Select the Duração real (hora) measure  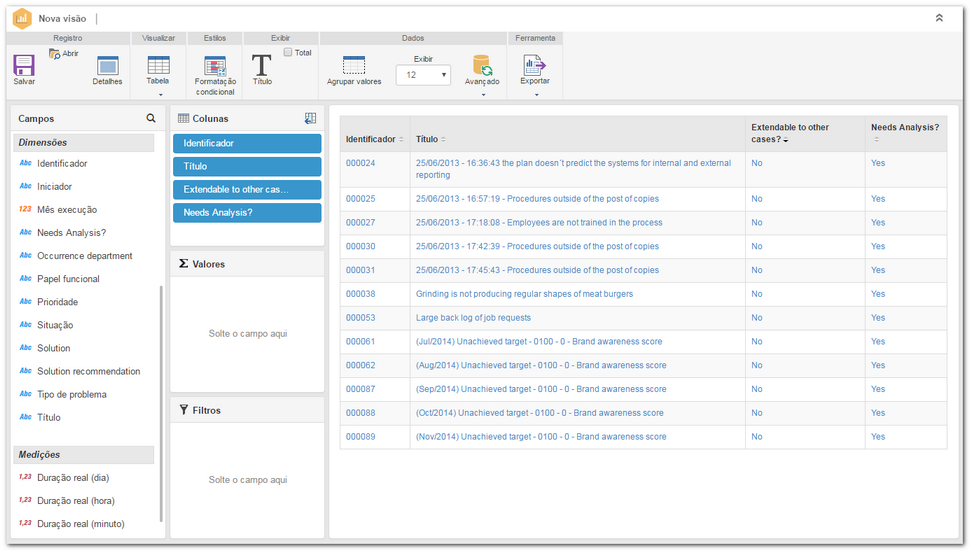pos(75,501)
